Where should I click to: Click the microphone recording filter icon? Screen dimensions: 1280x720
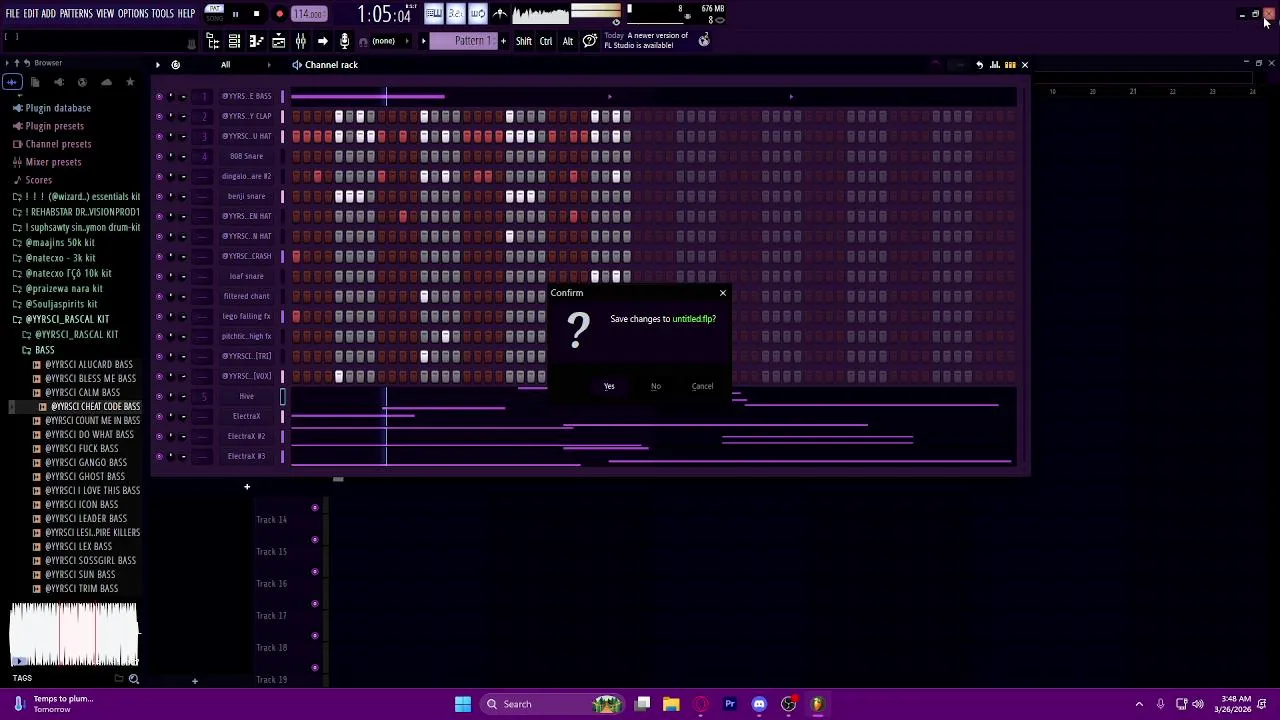coord(344,41)
